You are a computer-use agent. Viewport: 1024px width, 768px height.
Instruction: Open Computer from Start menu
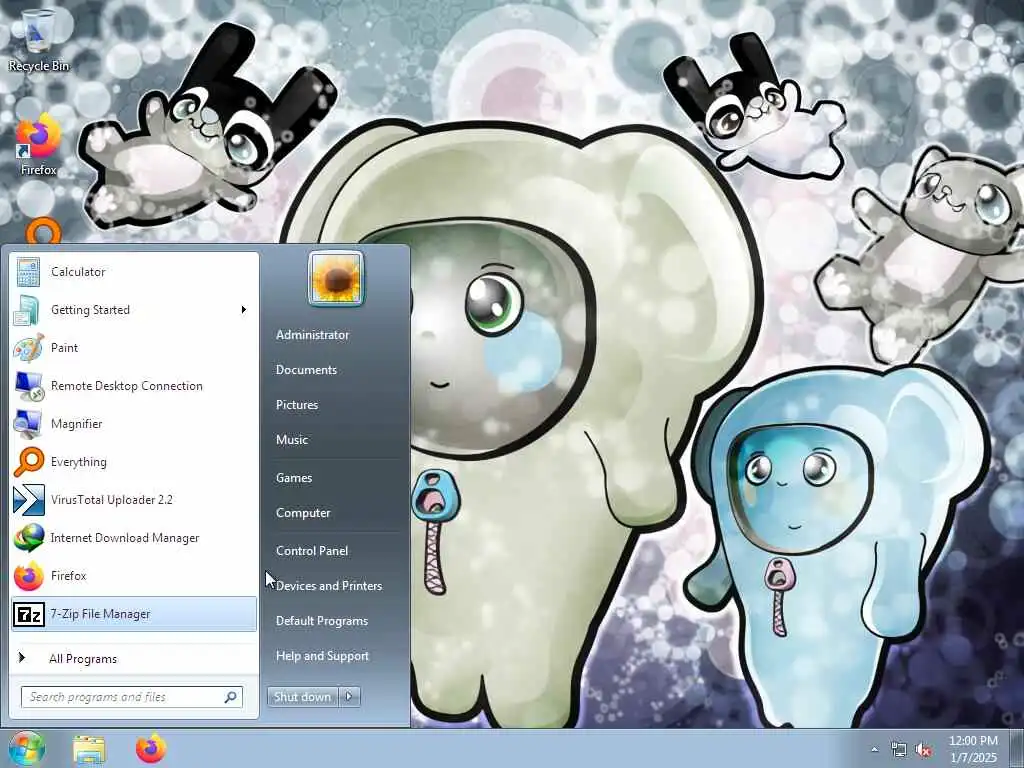pyautogui.click(x=303, y=513)
